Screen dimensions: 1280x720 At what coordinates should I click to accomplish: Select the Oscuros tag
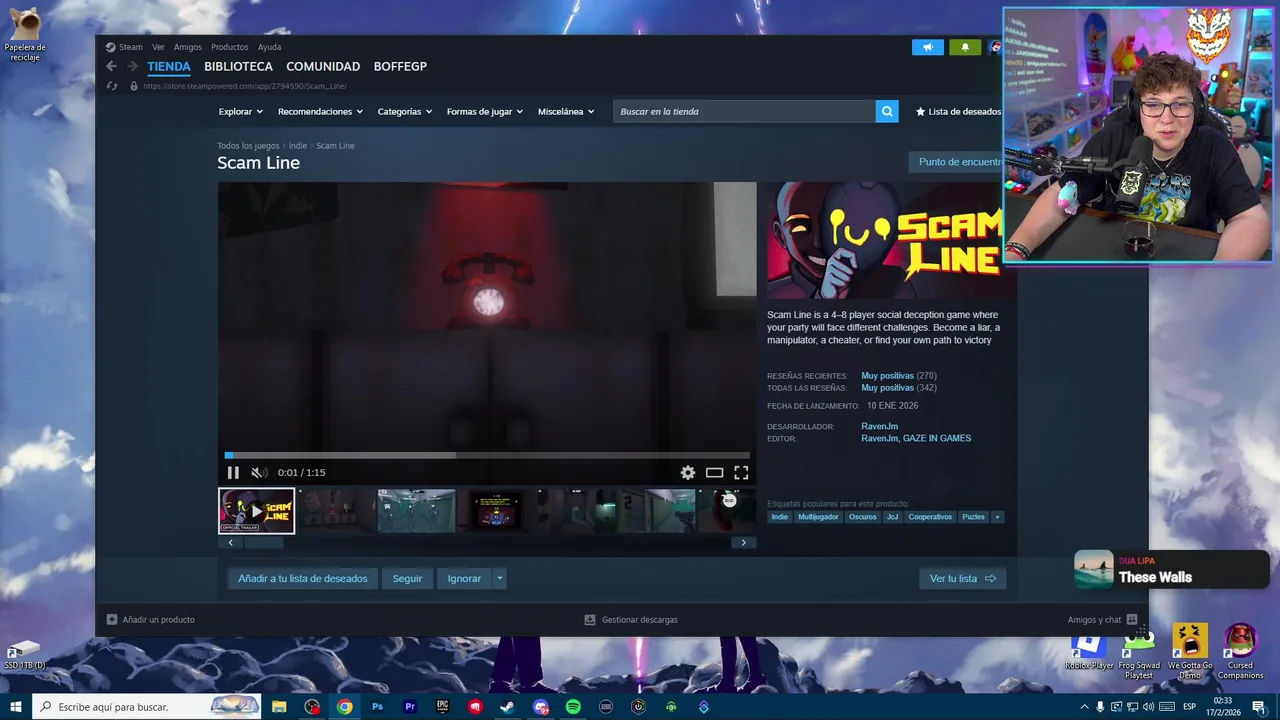(x=862, y=517)
